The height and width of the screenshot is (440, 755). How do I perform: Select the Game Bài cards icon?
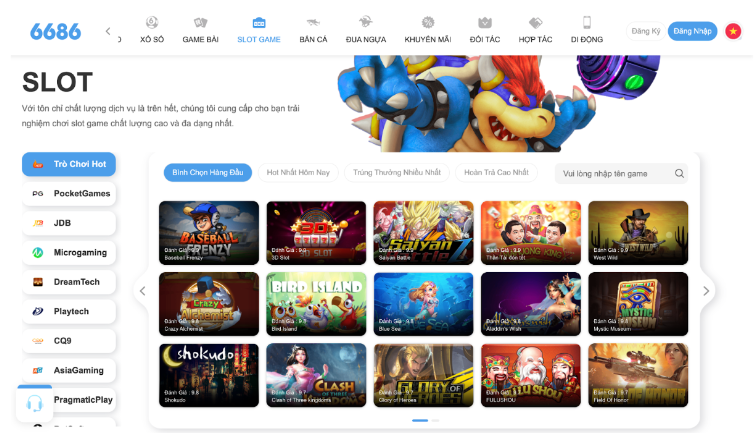point(200,22)
